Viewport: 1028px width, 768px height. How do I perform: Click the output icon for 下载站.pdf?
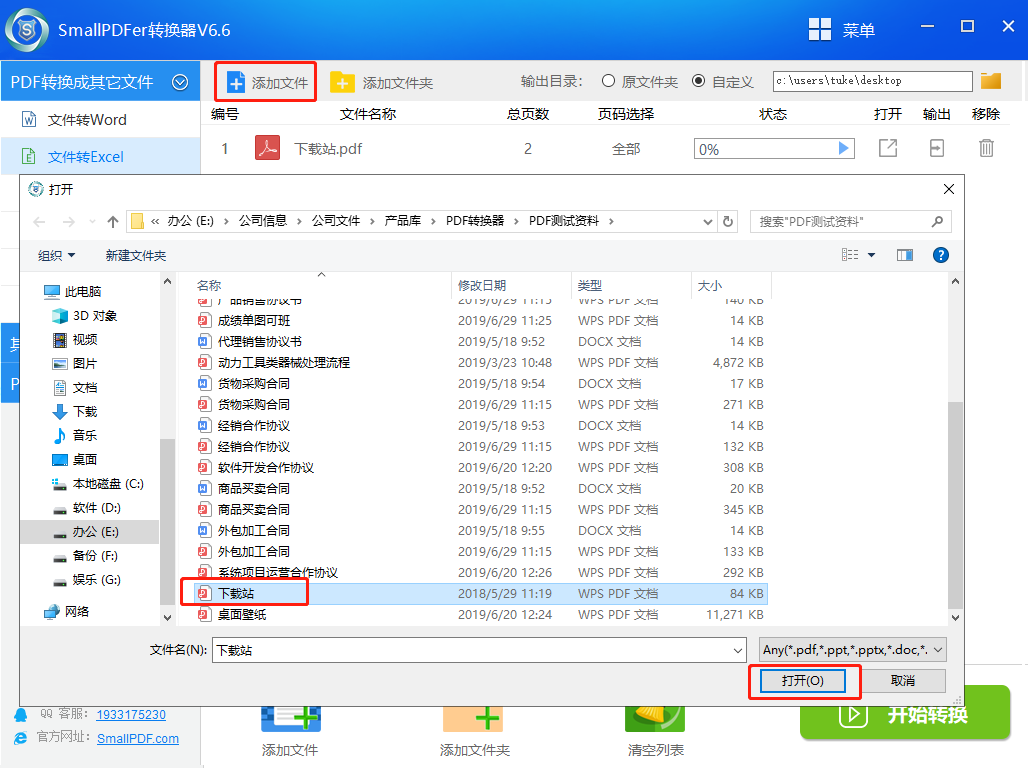click(937, 148)
